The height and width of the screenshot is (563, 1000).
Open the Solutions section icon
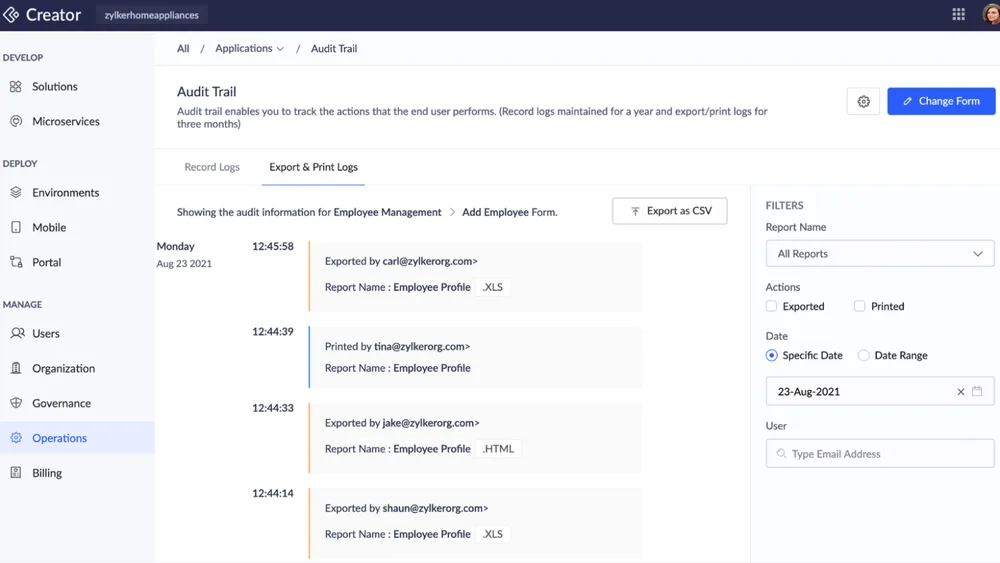click(16, 86)
